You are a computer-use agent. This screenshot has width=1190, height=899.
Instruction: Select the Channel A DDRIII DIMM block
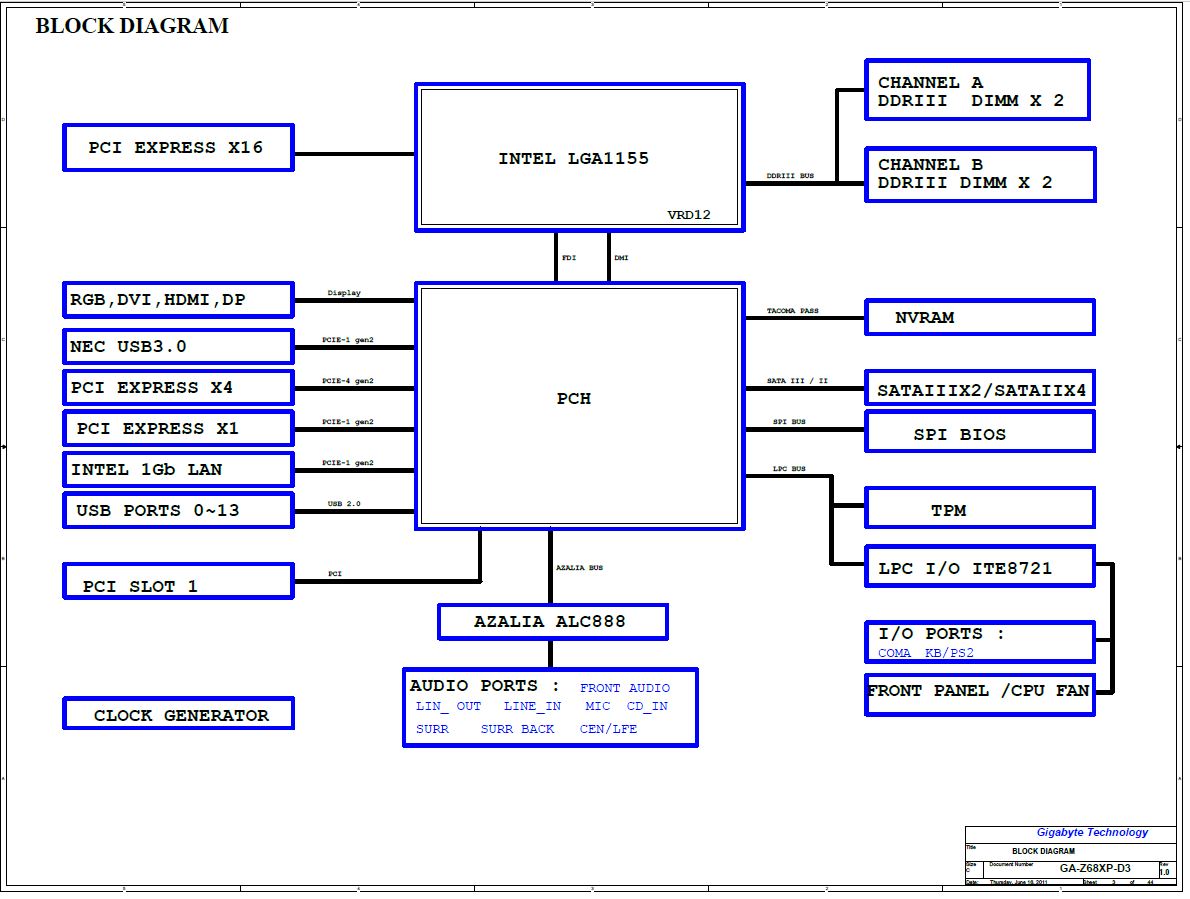[x=976, y=91]
